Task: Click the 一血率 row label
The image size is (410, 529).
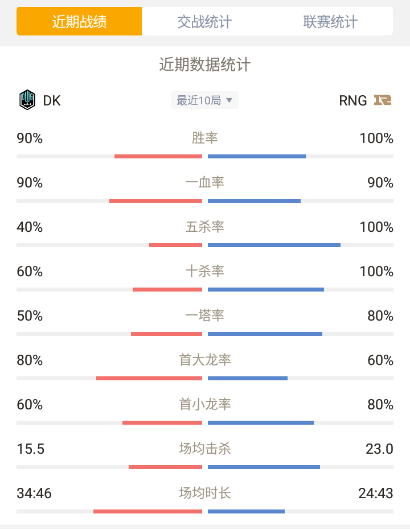Action: click(x=205, y=183)
